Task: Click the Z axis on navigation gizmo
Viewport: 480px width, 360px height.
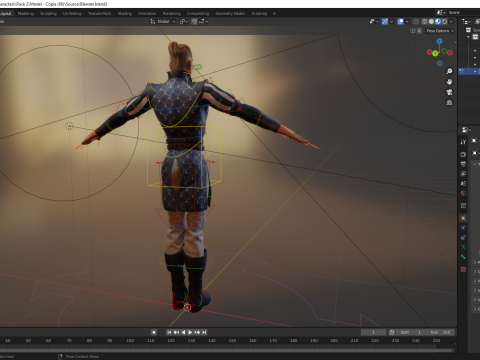Action: 440,41
